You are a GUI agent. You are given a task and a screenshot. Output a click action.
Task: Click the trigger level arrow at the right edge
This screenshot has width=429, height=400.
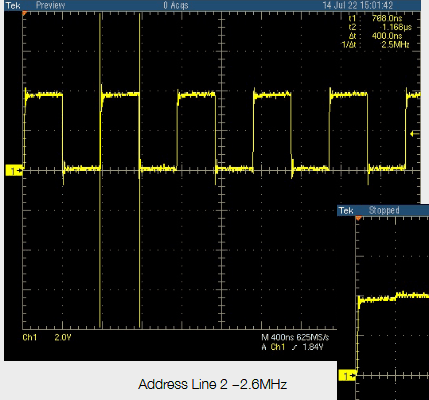pos(415,134)
